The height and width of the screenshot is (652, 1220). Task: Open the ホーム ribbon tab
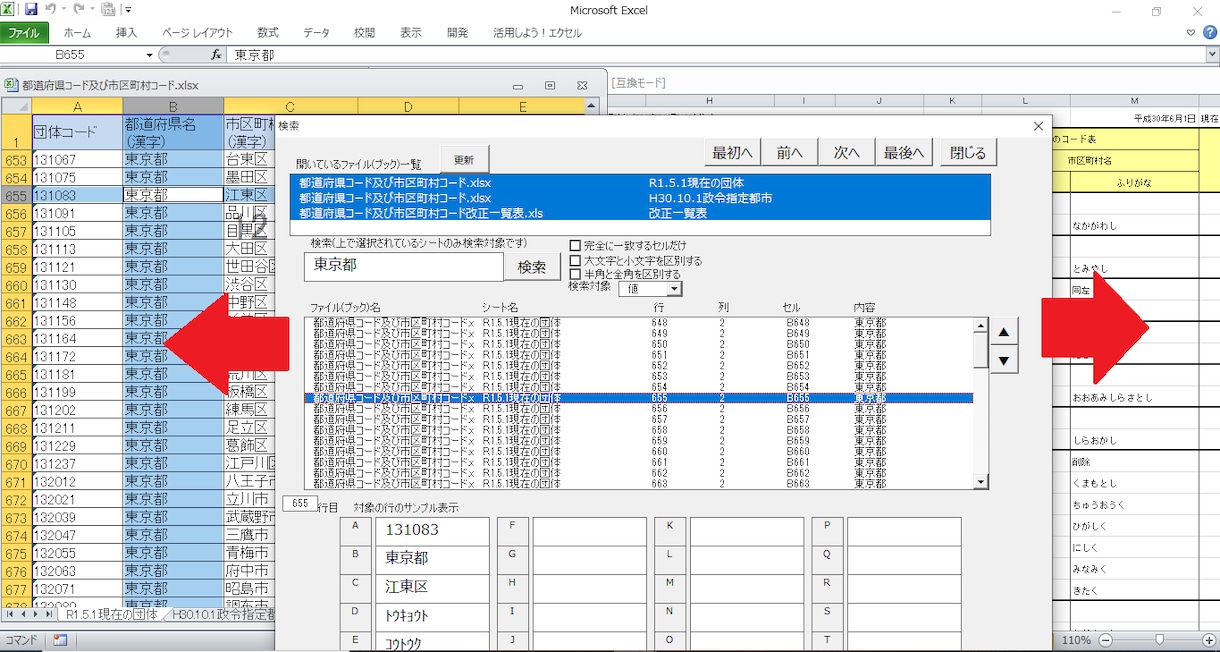tap(77, 33)
